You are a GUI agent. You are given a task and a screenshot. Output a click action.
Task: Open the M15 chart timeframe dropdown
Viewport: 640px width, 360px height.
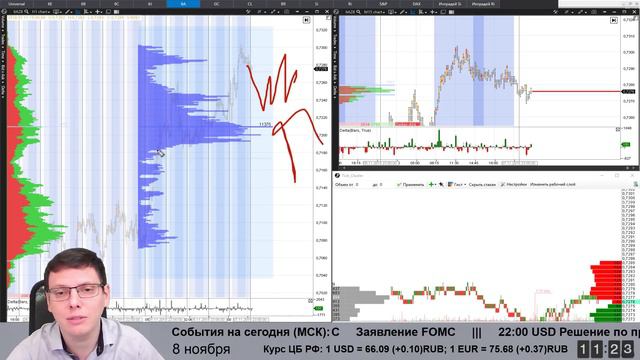(x=375, y=12)
